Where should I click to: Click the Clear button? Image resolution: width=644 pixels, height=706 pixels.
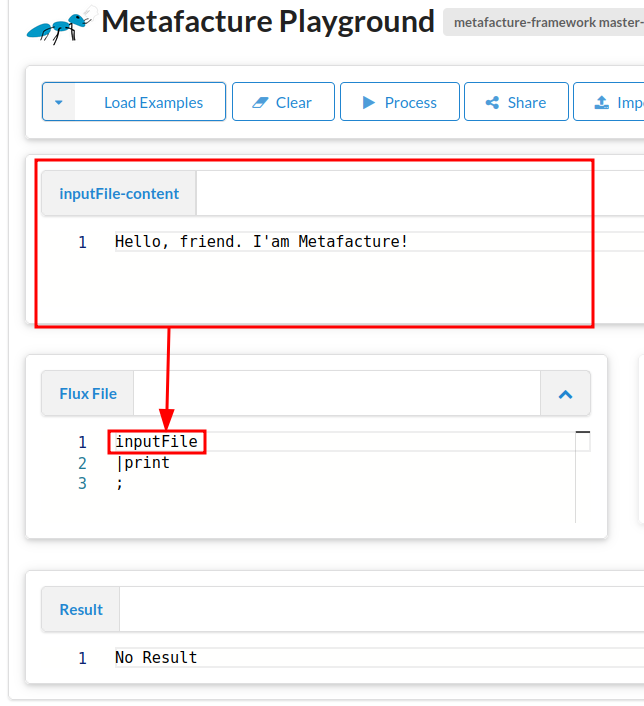283,102
